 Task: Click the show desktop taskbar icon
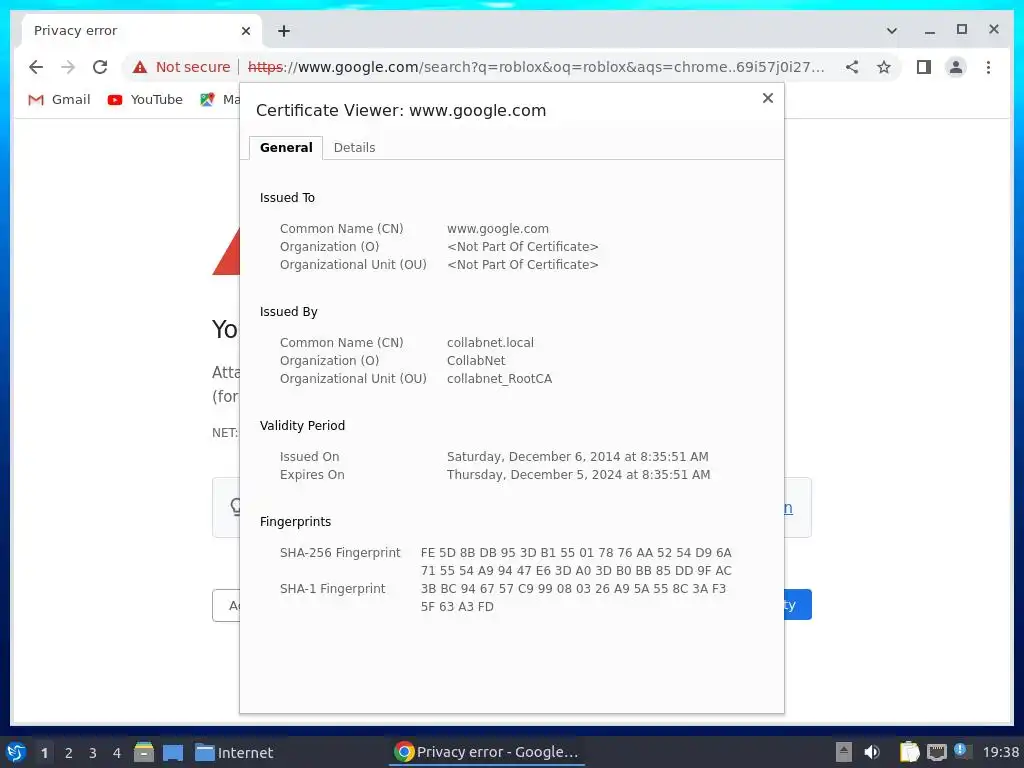[x=173, y=752]
